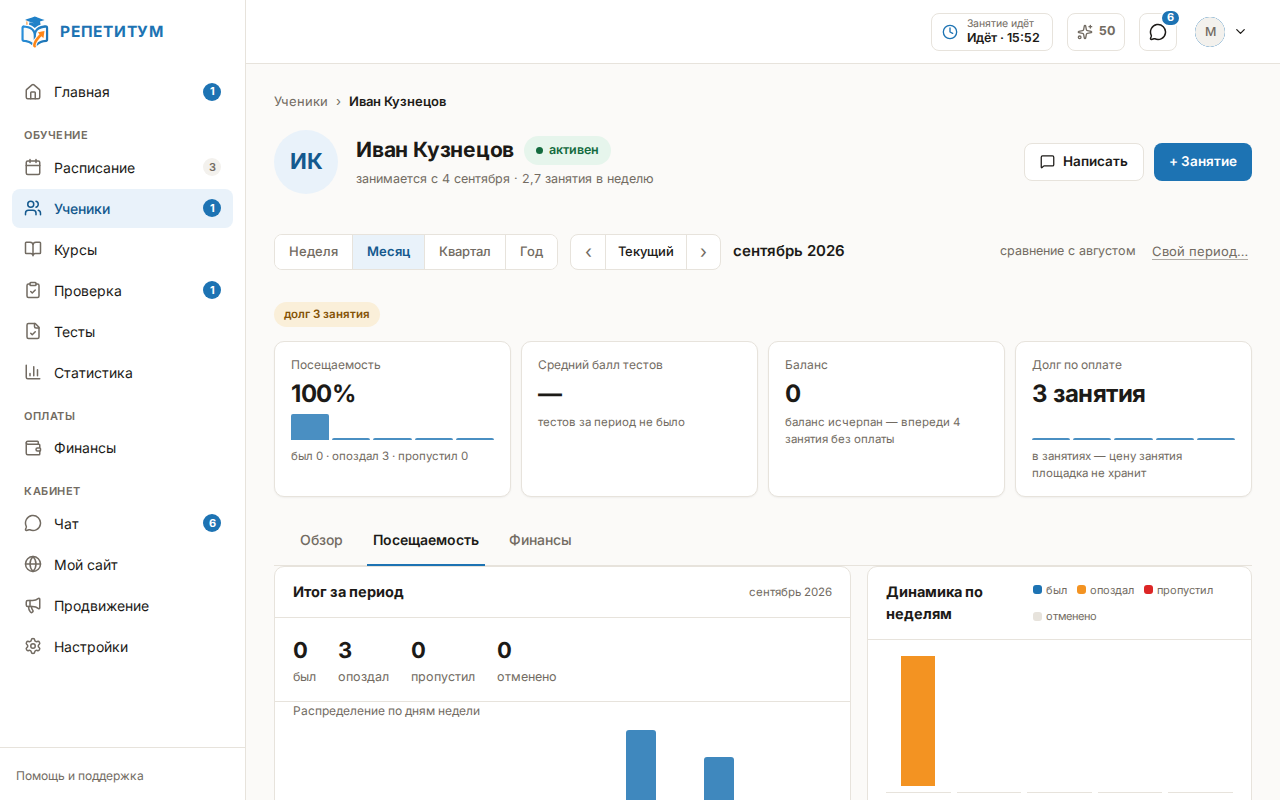Click the Посещаемость 100% card
The width and height of the screenshot is (1280, 800).
[392, 419]
